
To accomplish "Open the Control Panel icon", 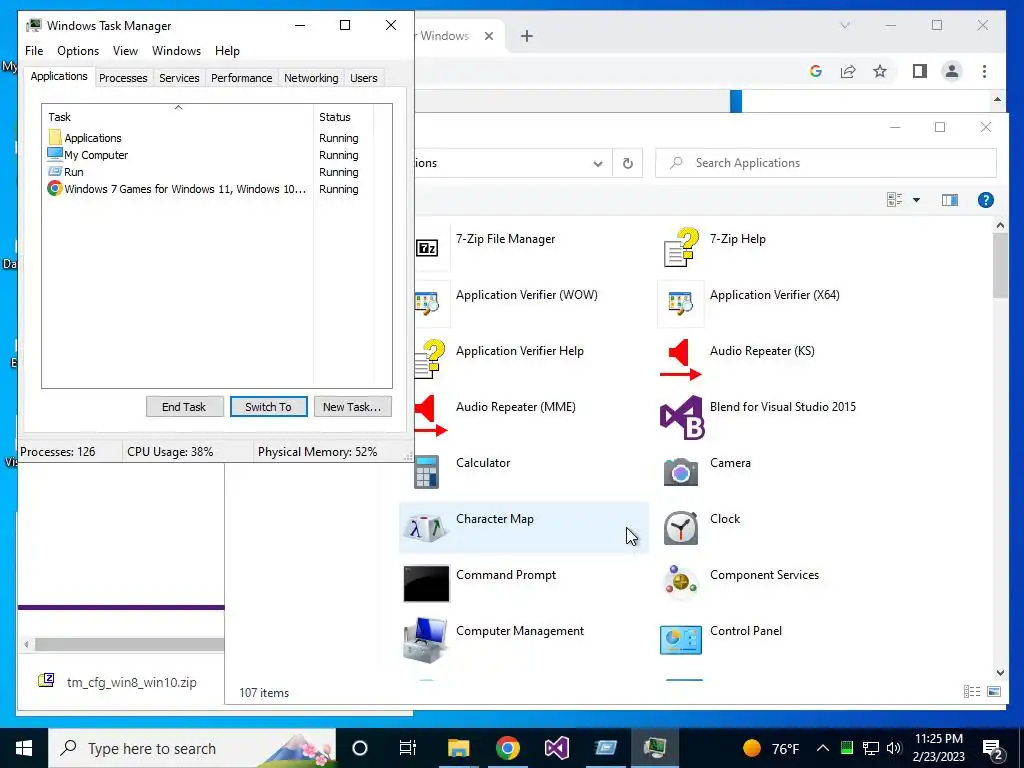I will [x=681, y=640].
